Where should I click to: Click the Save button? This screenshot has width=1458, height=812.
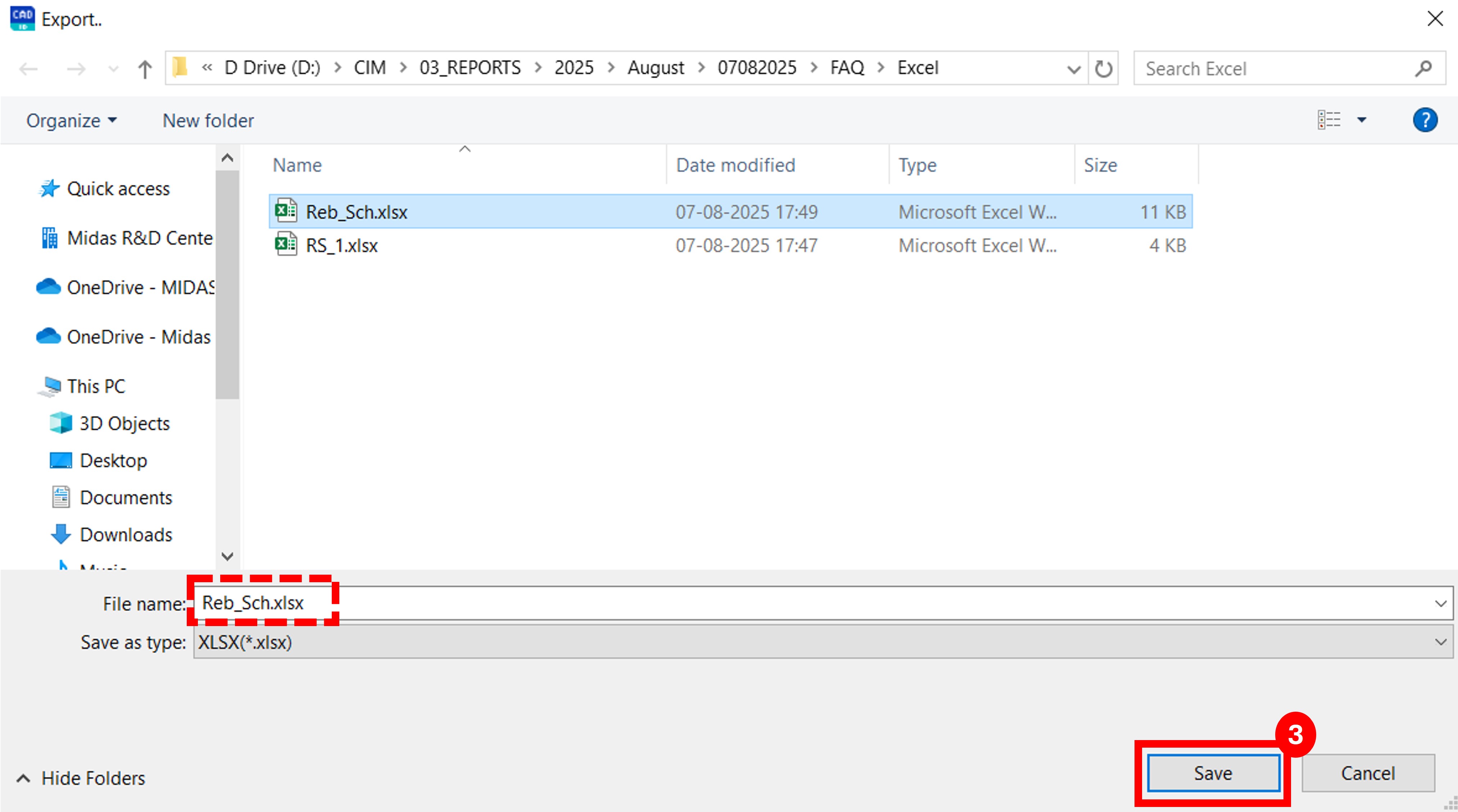click(x=1212, y=773)
